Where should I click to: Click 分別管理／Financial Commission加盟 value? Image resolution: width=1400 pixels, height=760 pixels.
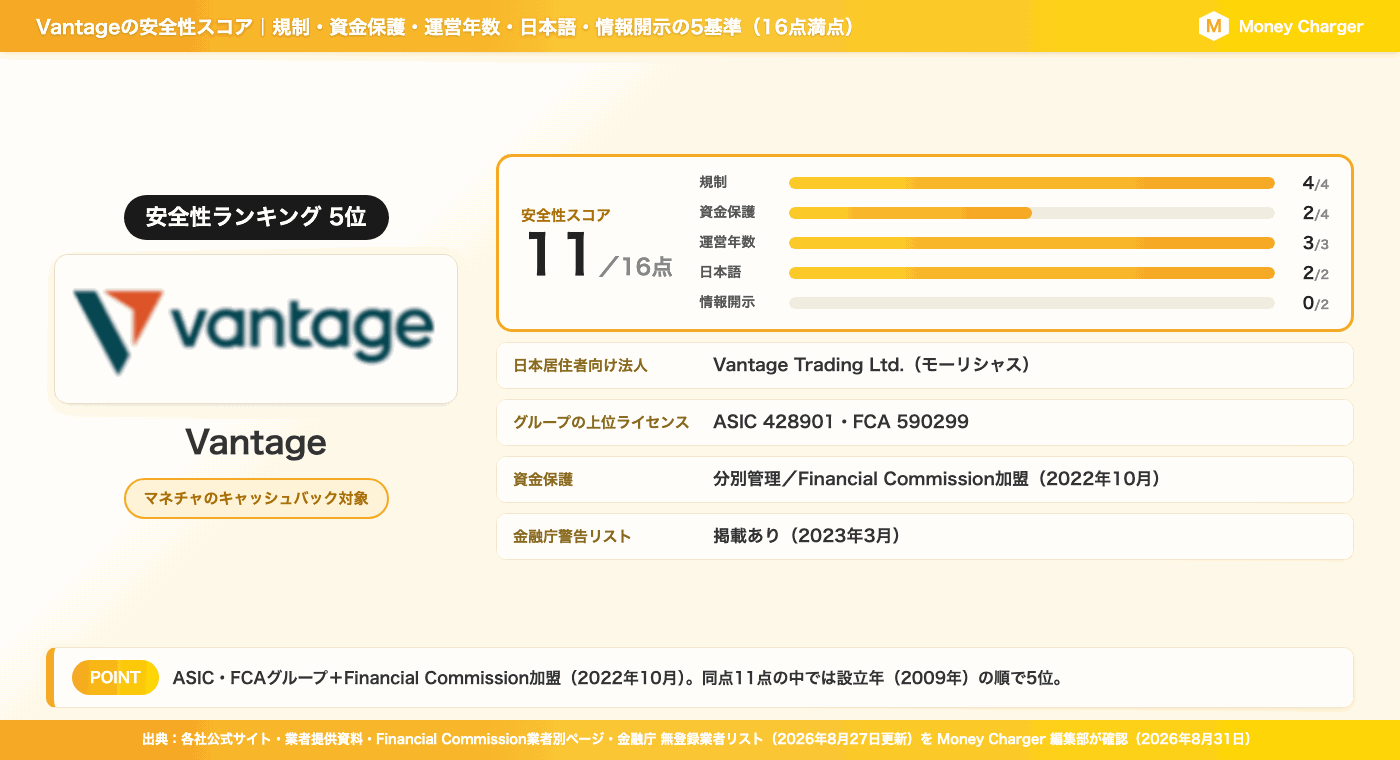937,479
